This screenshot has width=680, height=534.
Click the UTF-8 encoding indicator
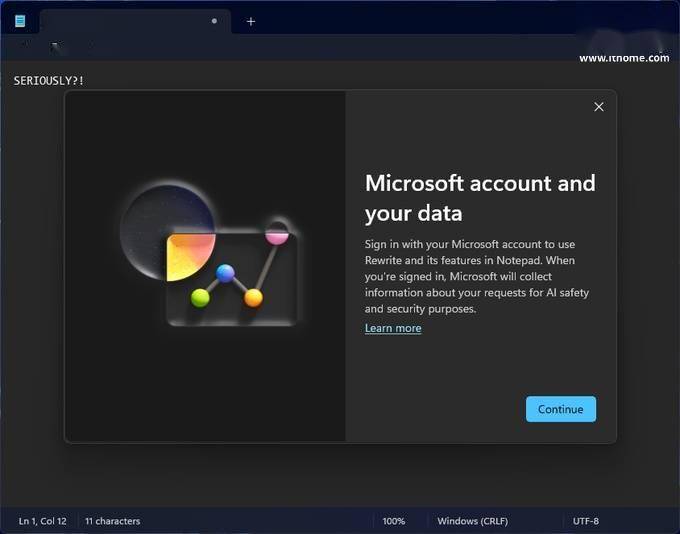click(x=585, y=521)
